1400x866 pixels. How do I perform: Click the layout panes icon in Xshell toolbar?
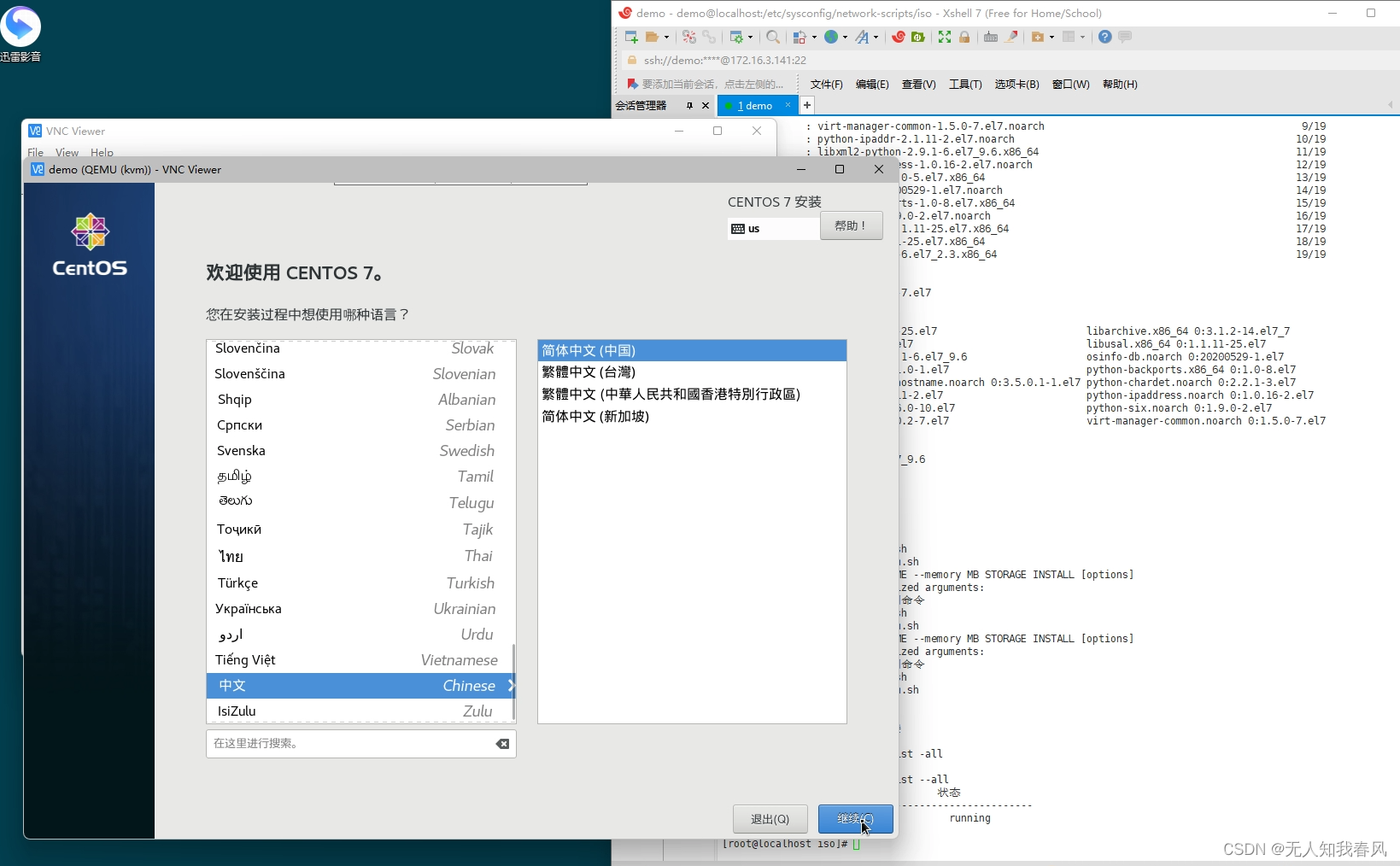click(1069, 37)
